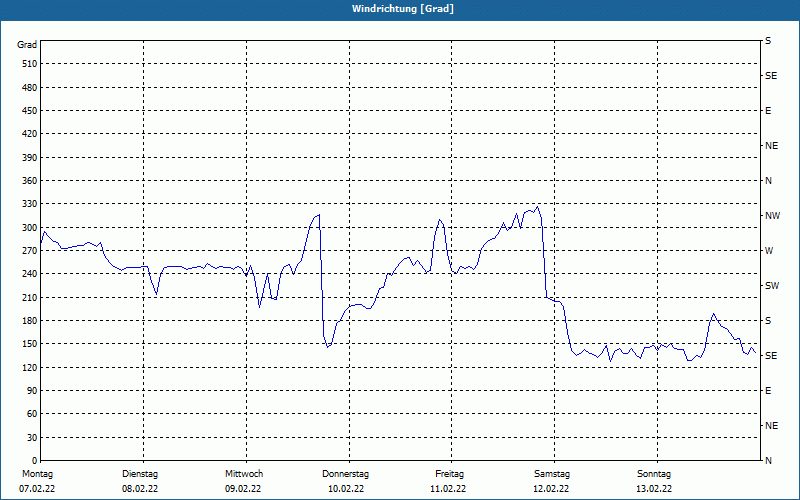Screen dimensions: 800x500
Task: Click the 0 y-axis value
Action: [34, 460]
